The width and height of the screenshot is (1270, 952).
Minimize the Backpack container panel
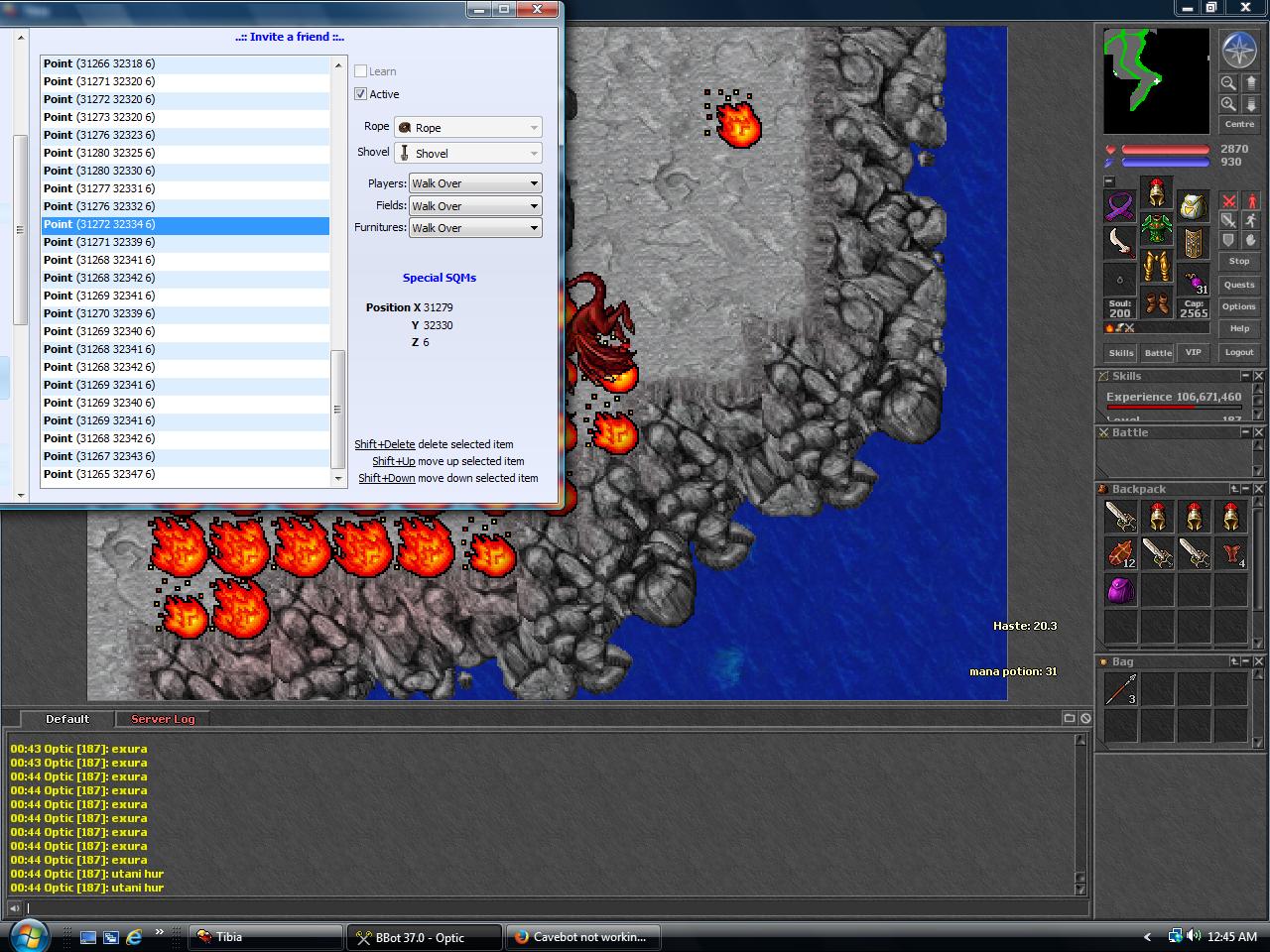(1246, 489)
